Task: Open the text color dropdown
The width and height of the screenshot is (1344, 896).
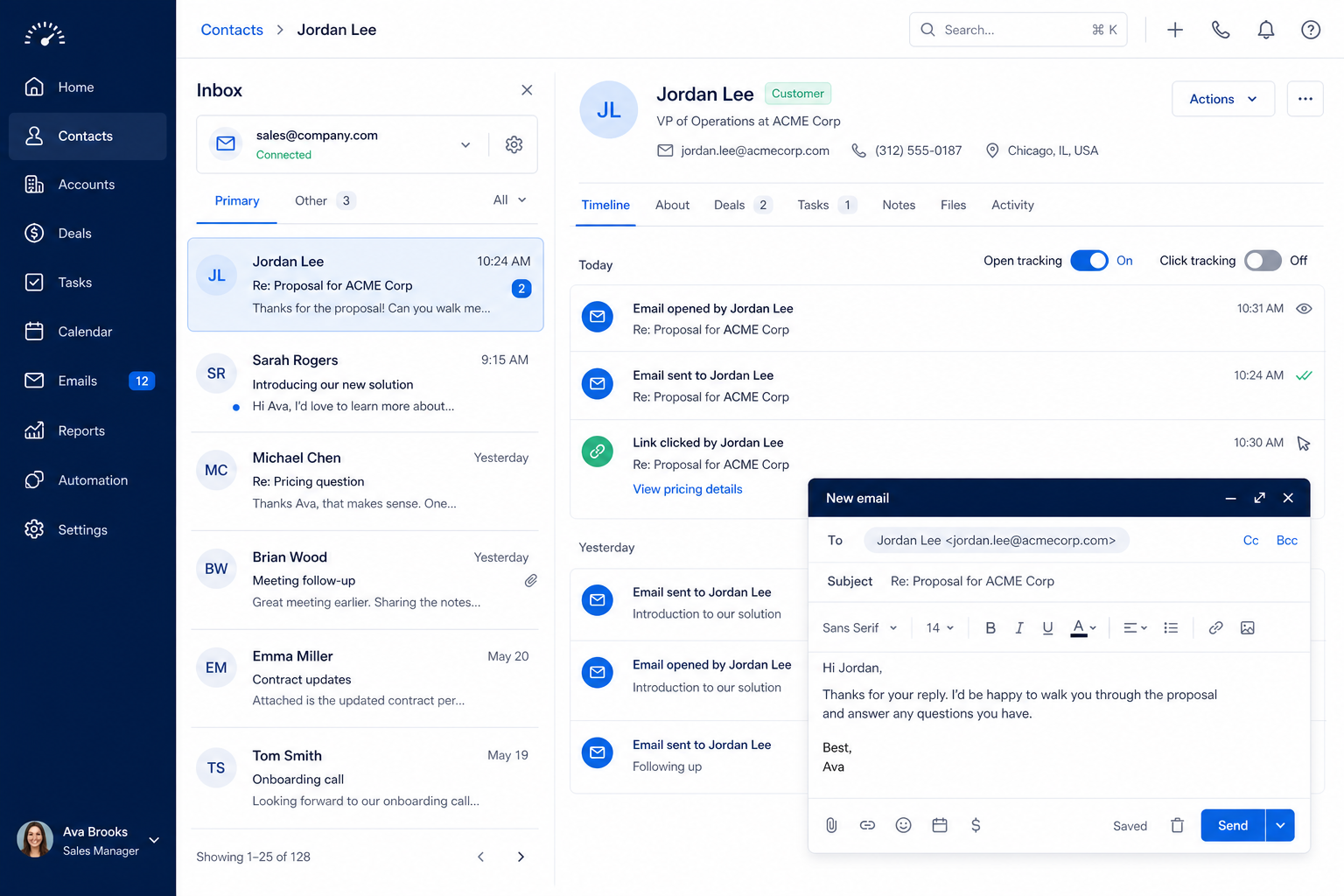Action: (1083, 628)
